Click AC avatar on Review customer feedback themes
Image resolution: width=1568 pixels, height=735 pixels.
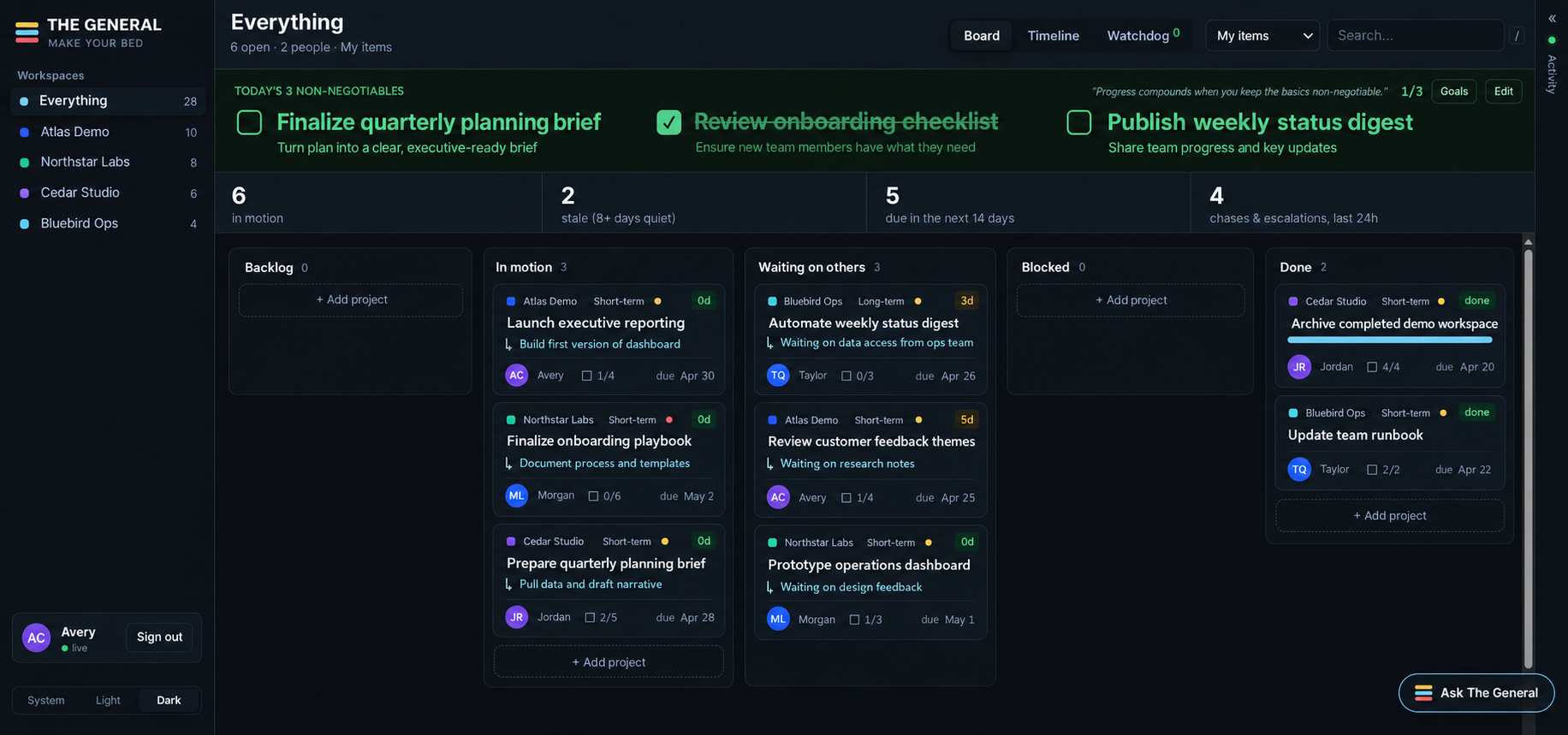pos(778,497)
